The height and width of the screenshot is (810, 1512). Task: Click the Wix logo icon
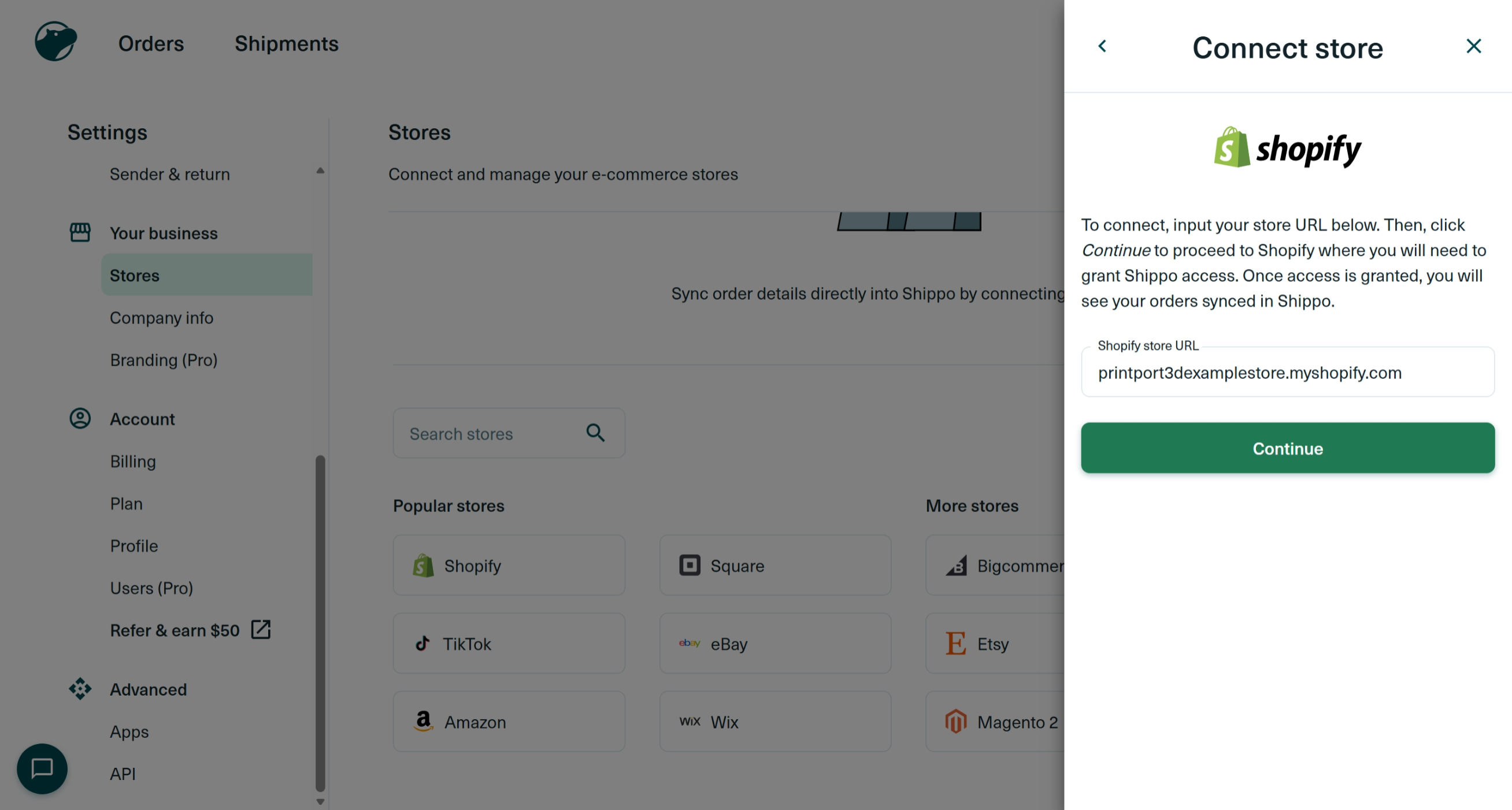(x=690, y=722)
